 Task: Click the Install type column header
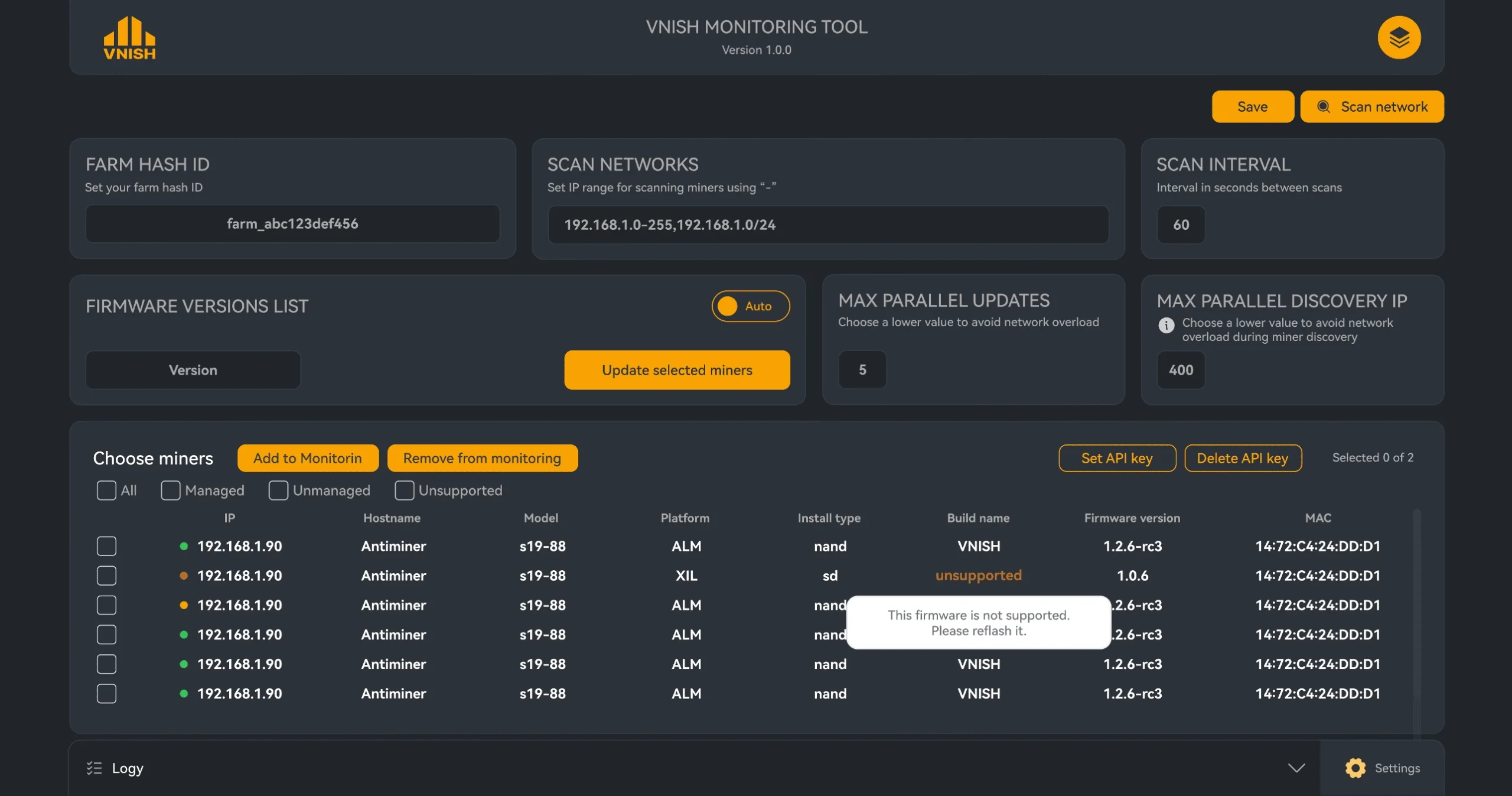(829, 518)
